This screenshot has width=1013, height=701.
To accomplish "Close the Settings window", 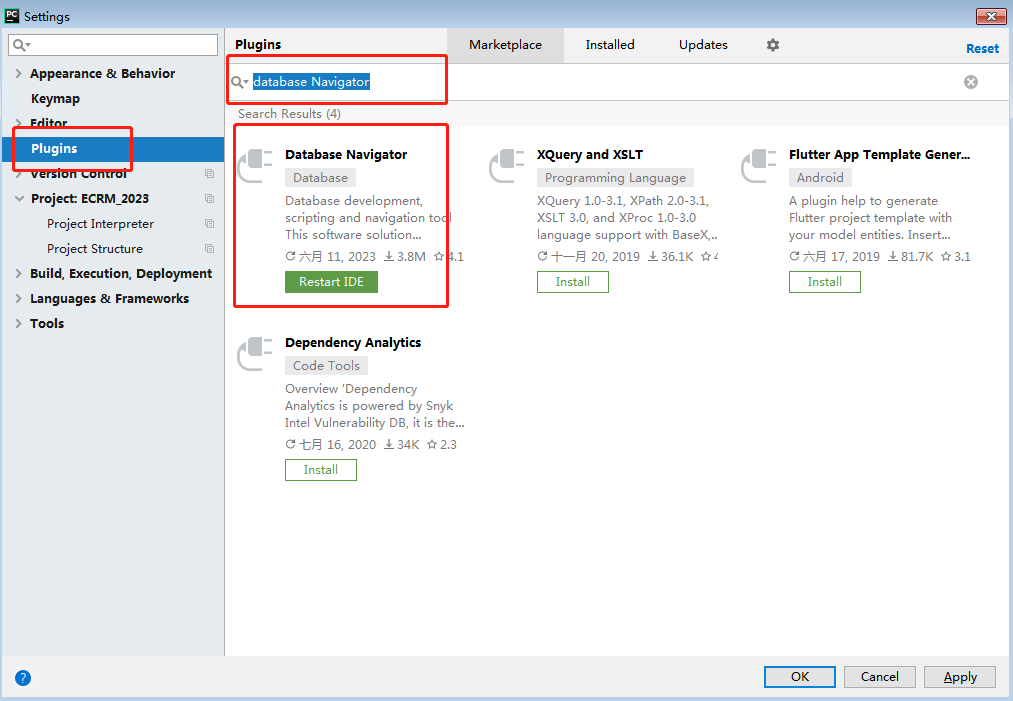I will [x=991, y=16].
